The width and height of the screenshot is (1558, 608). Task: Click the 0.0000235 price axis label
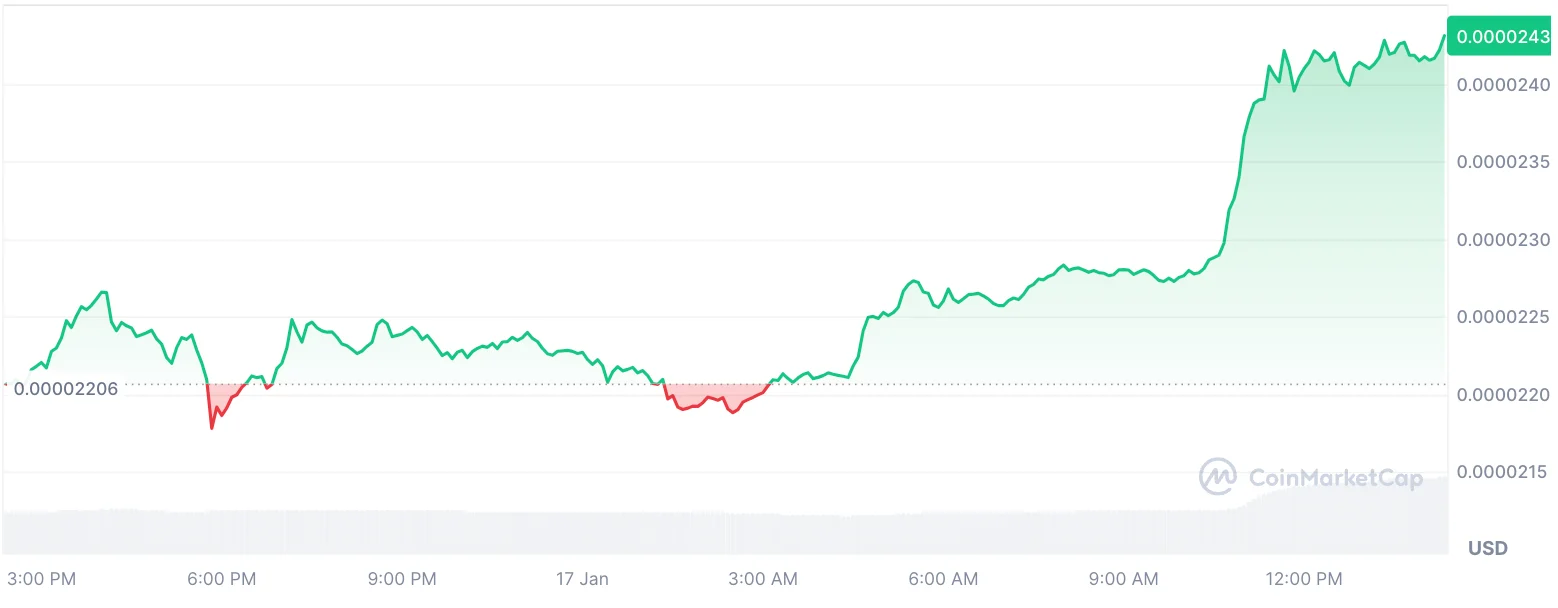pos(1502,162)
